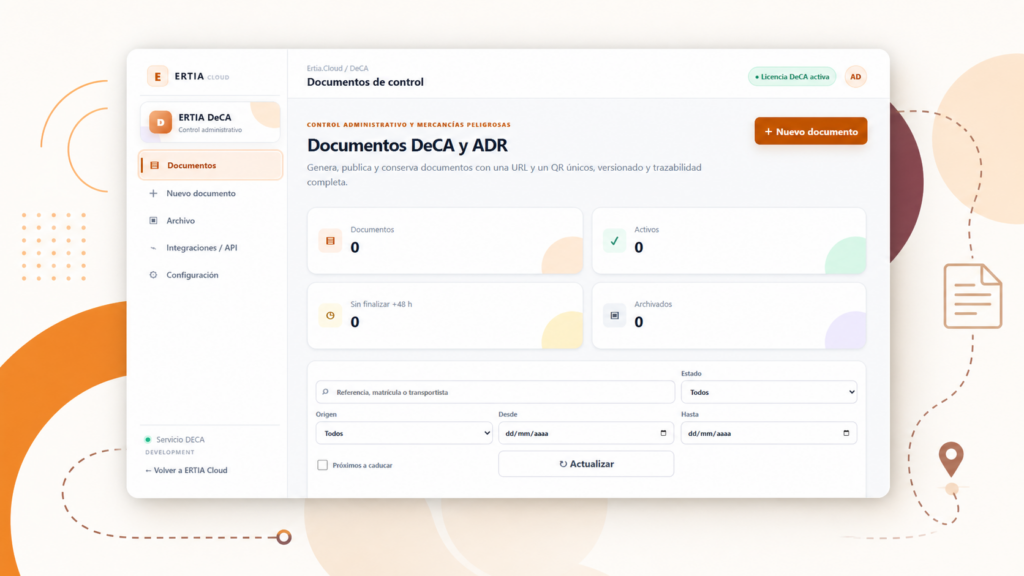Click the clock icon for Sin finalizar +48 h
1024x576 pixels.
330,315
